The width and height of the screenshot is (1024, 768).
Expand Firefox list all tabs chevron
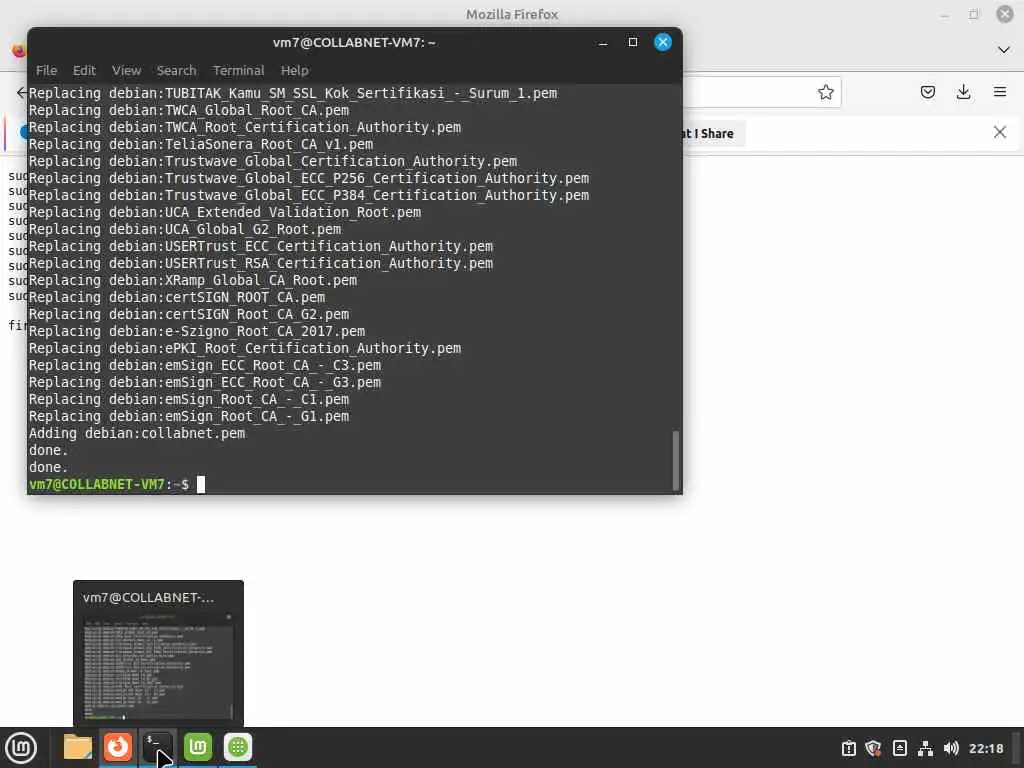tap(1004, 50)
